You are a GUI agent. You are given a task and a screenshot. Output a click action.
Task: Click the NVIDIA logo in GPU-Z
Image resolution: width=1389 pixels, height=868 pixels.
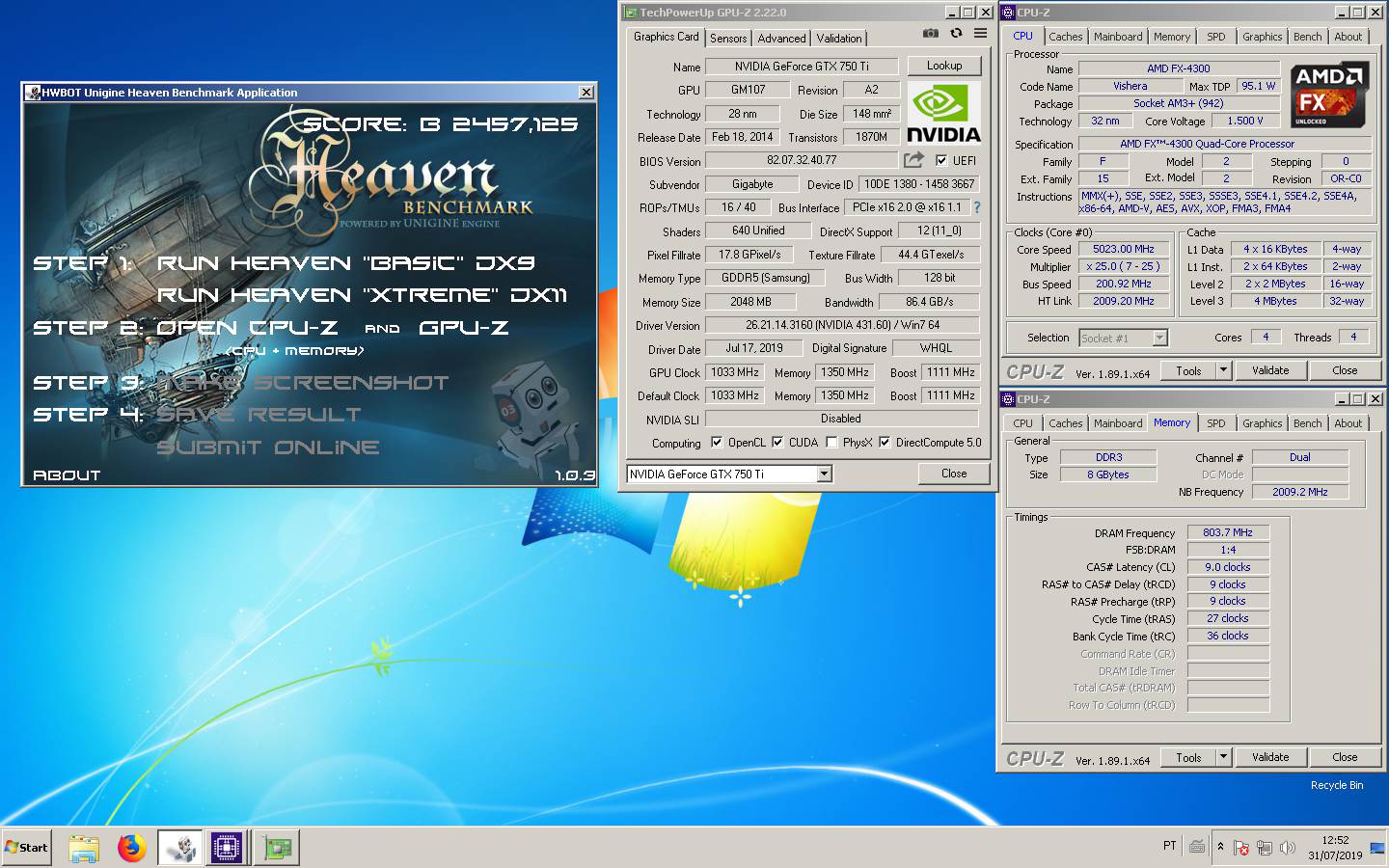click(943, 113)
